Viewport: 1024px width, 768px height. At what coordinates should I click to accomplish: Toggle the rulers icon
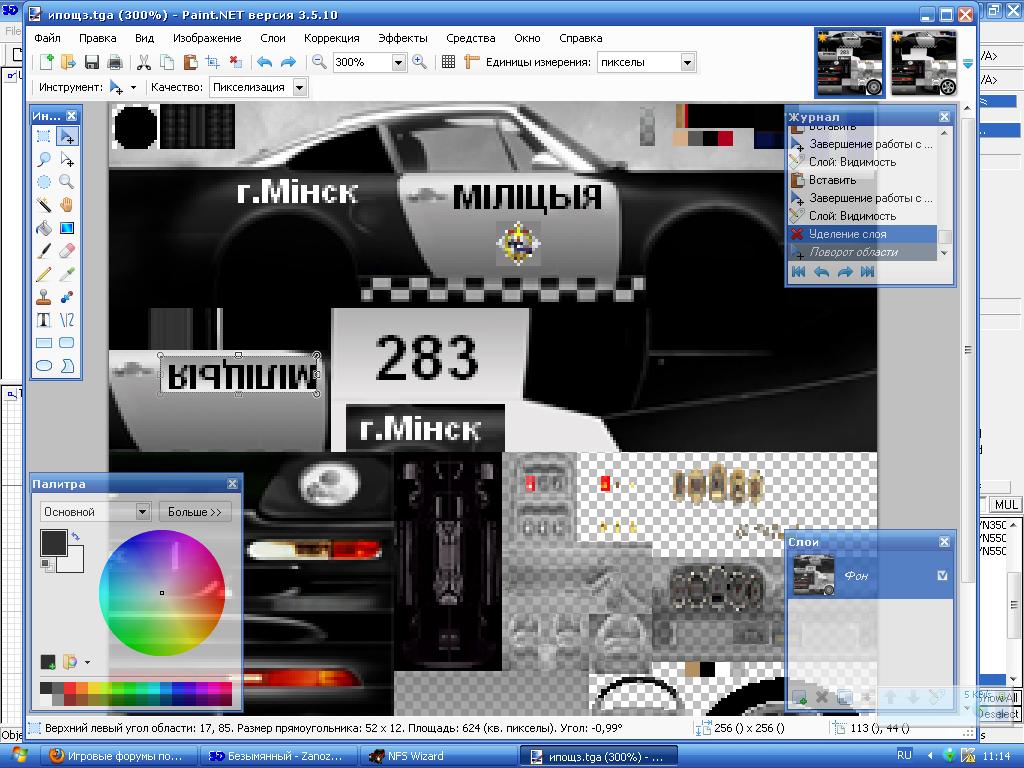[x=471, y=62]
